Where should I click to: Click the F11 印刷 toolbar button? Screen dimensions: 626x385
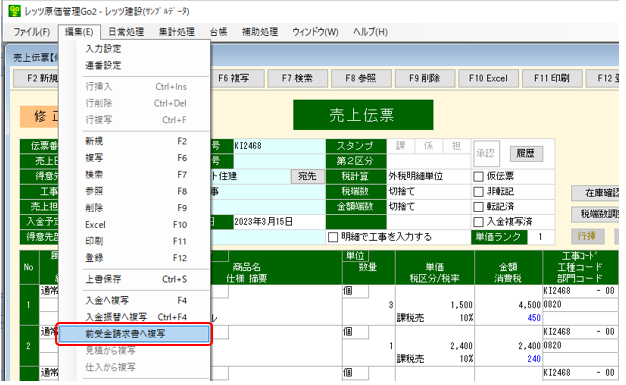[552, 78]
